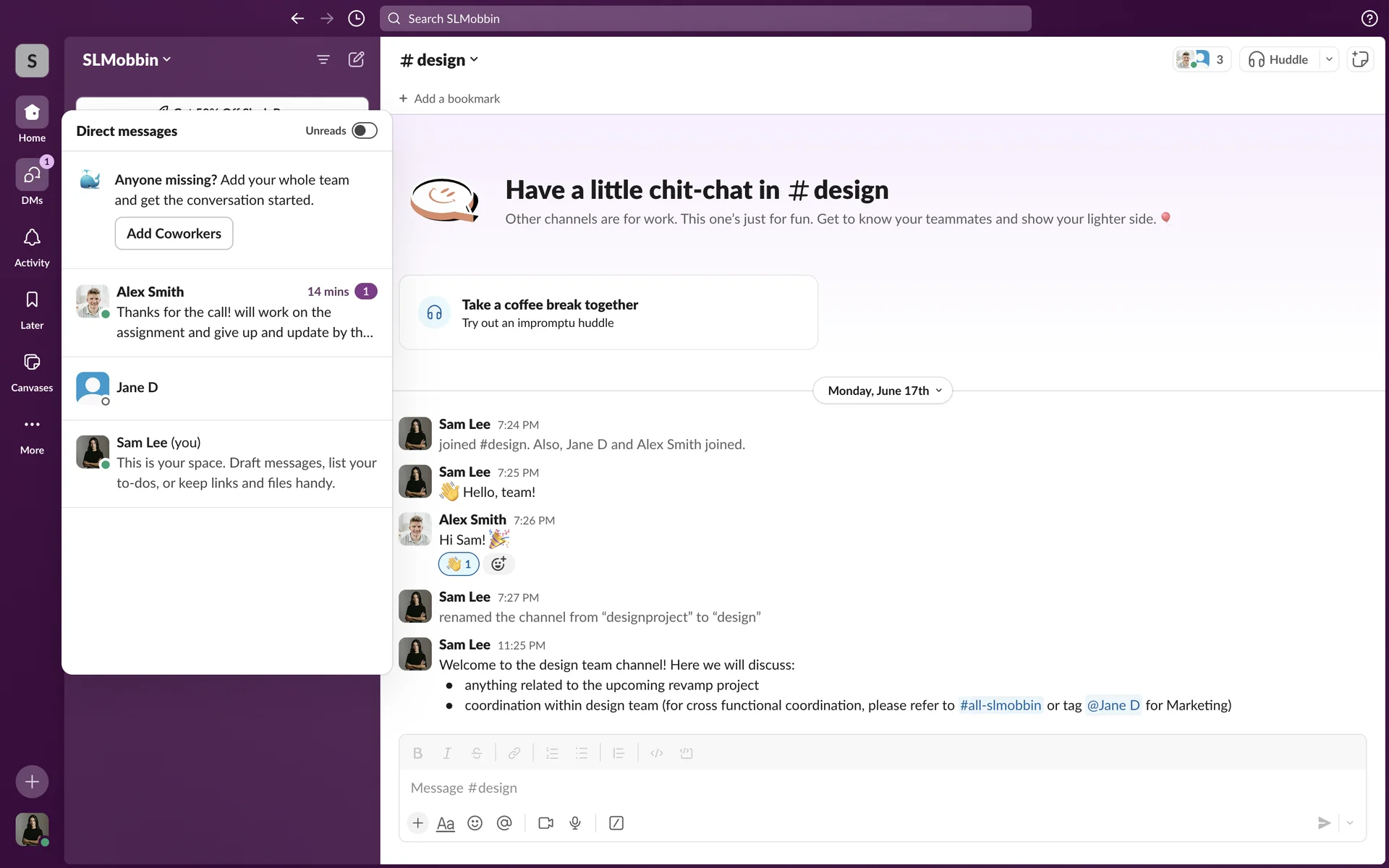Click the record video clip icon
1389x868 pixels.
point(545,823)
